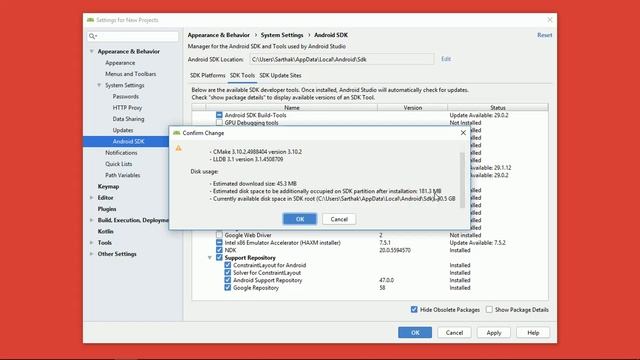Click Appearance & Behavior in the breadcrumb
The height and width of the screenshot is (360, 640).
[x=218, y=35]
